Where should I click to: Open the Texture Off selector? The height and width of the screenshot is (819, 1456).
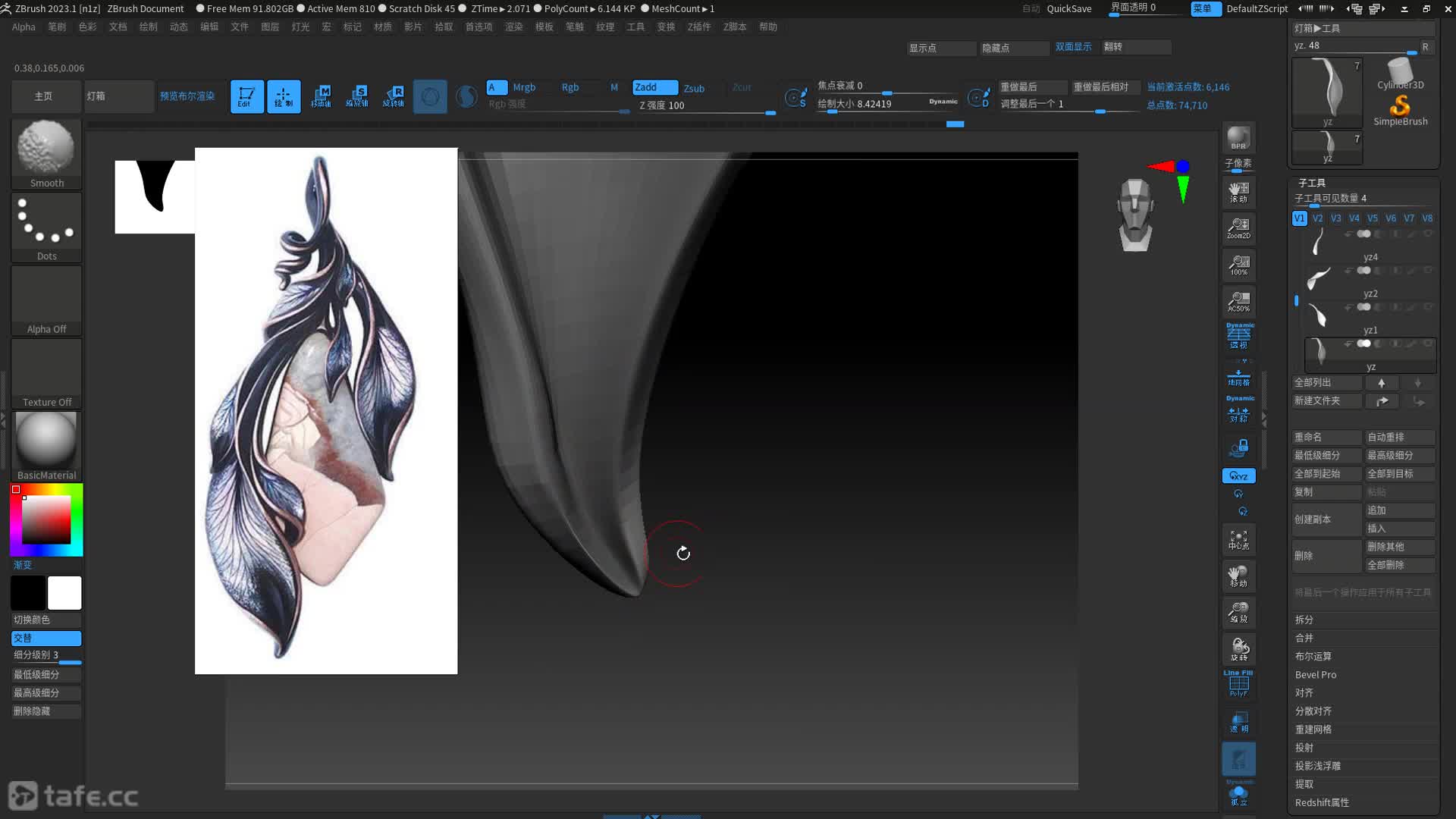[46, 373]
